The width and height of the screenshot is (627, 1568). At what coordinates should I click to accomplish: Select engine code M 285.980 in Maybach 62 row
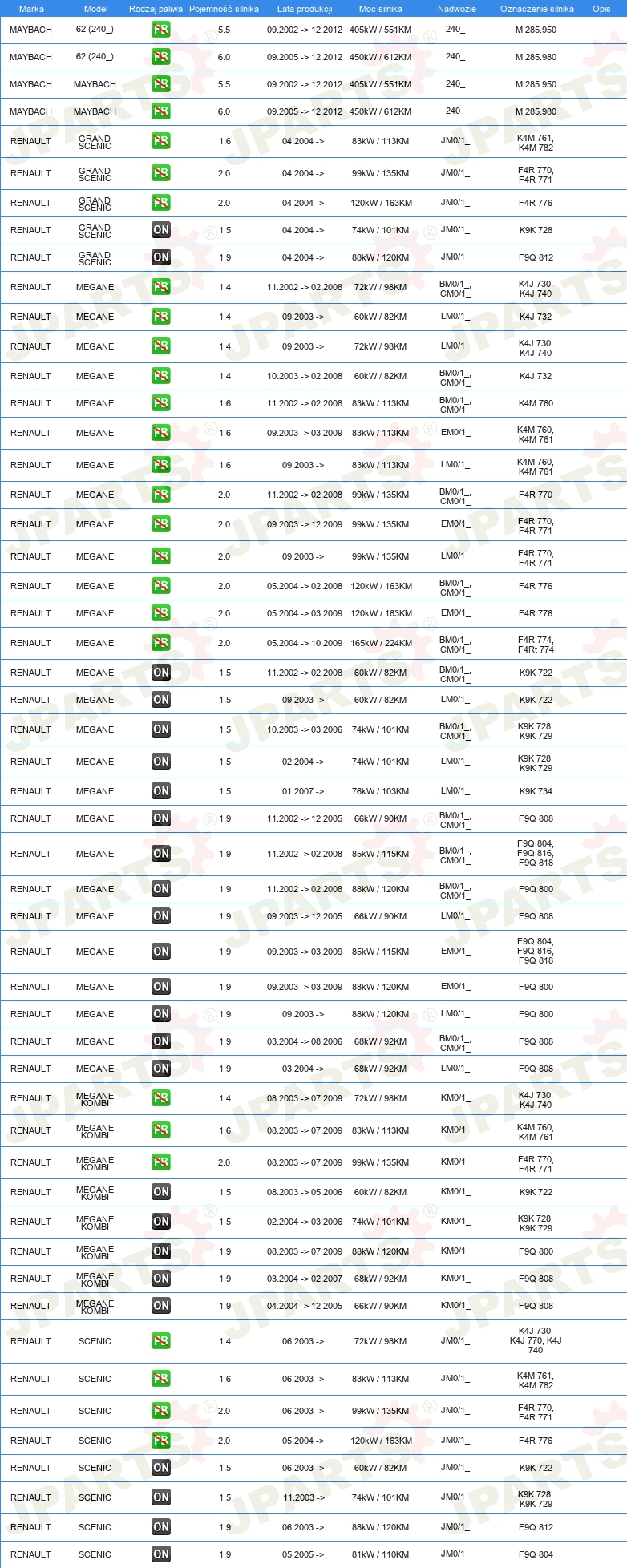[x=536, y=57]
